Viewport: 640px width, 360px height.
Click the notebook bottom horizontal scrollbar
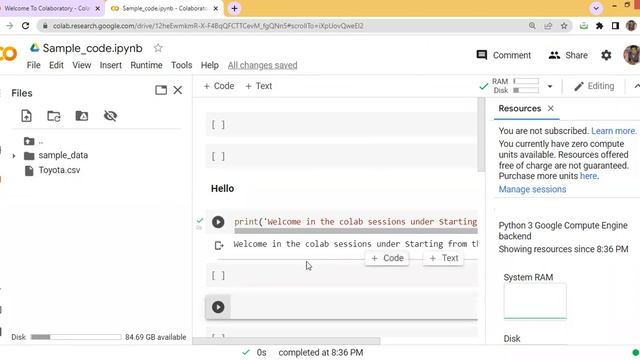[286, 340]
